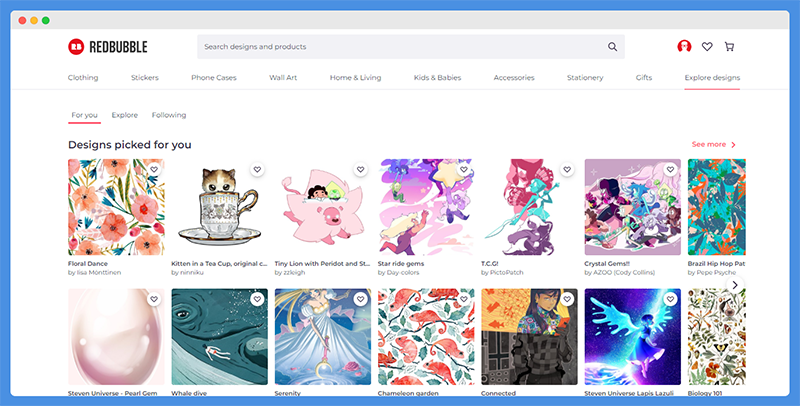
Task: Switch to the Following tab
Action: [169, 115]
